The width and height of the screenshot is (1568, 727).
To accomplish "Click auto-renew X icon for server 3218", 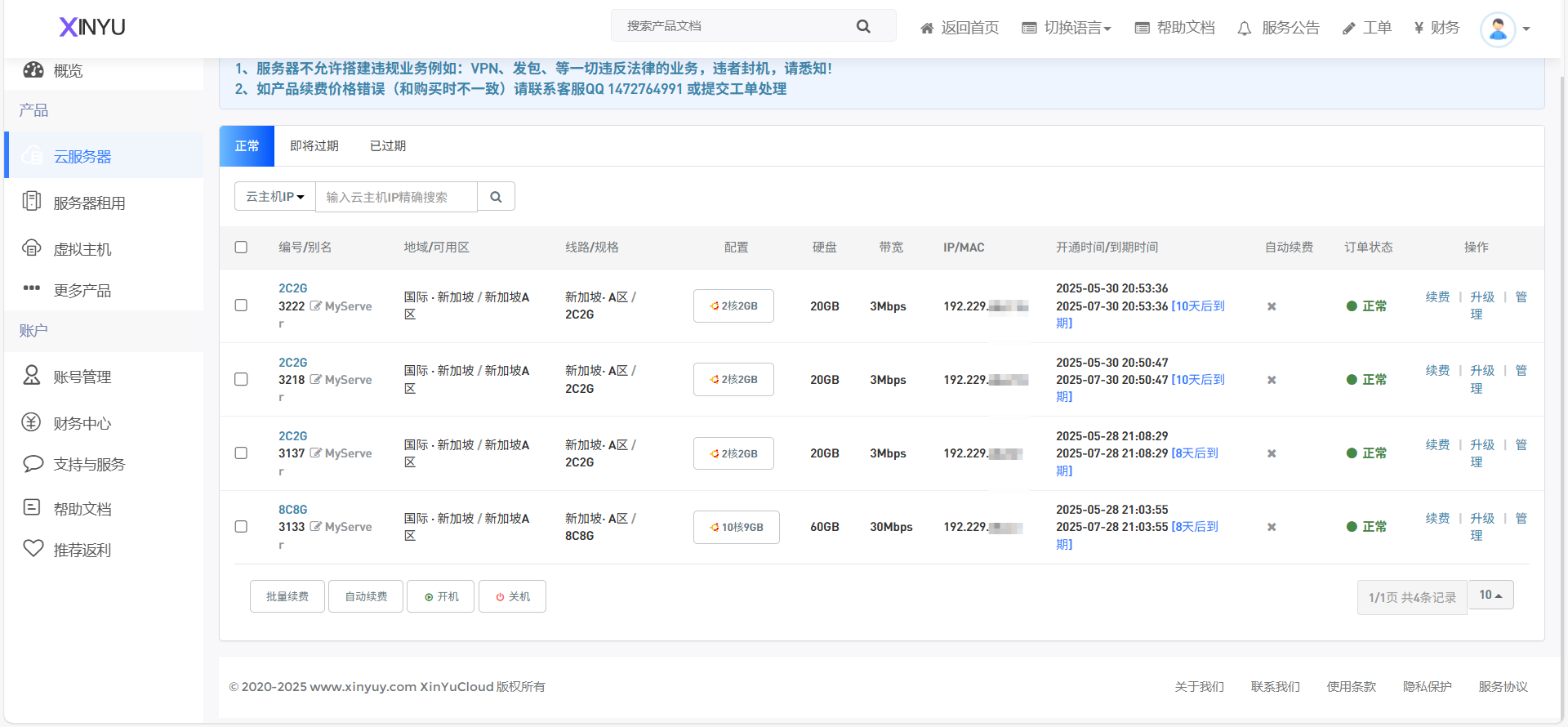I will pos(1272,380).
